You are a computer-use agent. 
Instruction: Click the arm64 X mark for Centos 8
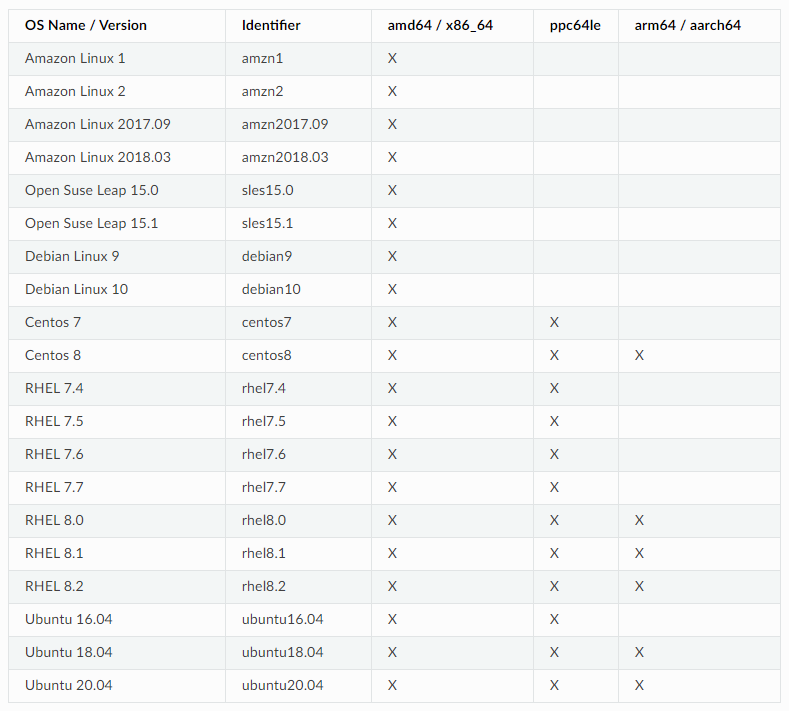[639, 355]
